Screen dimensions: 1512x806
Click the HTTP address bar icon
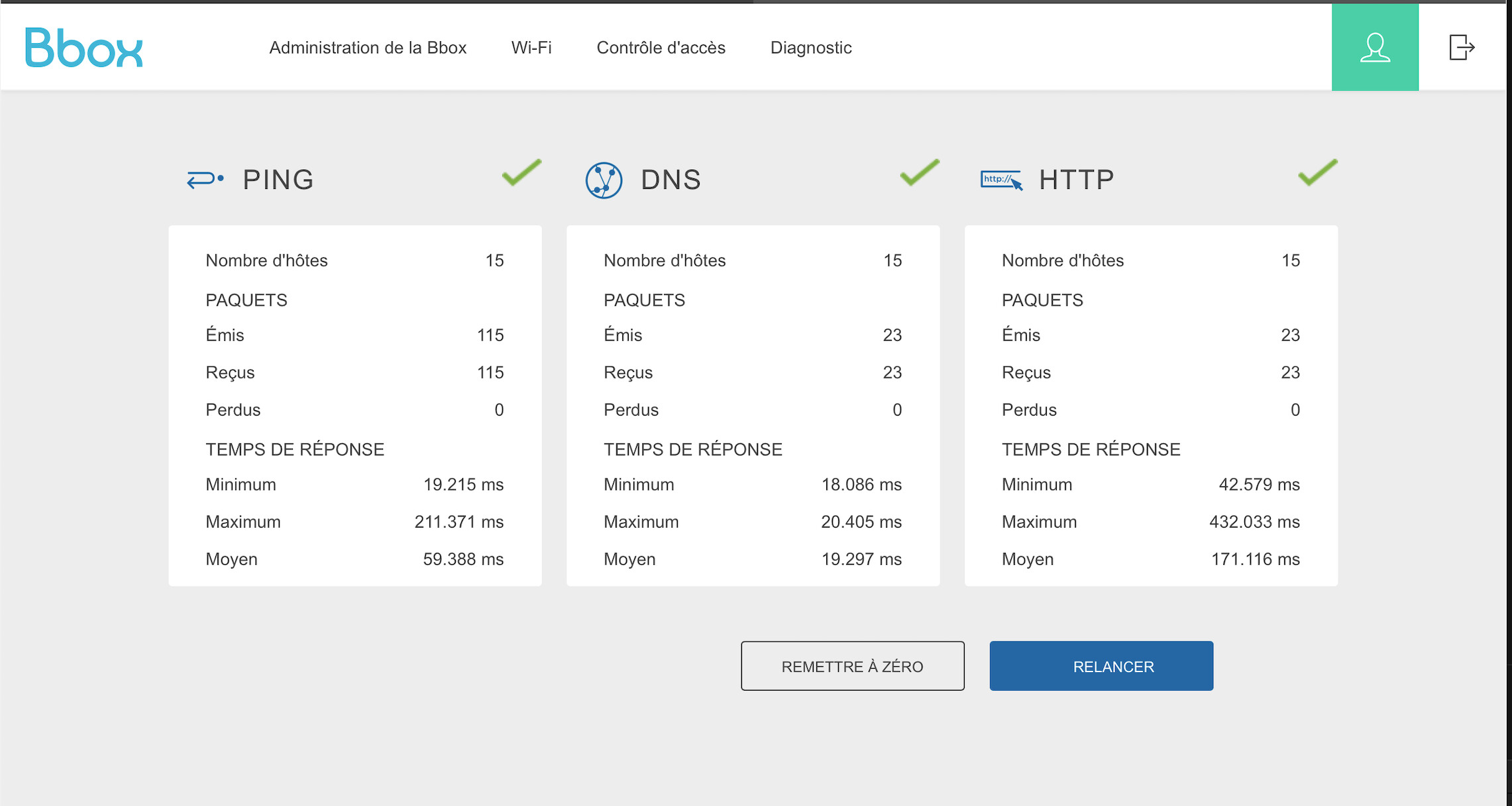(x=1001, y=180)
